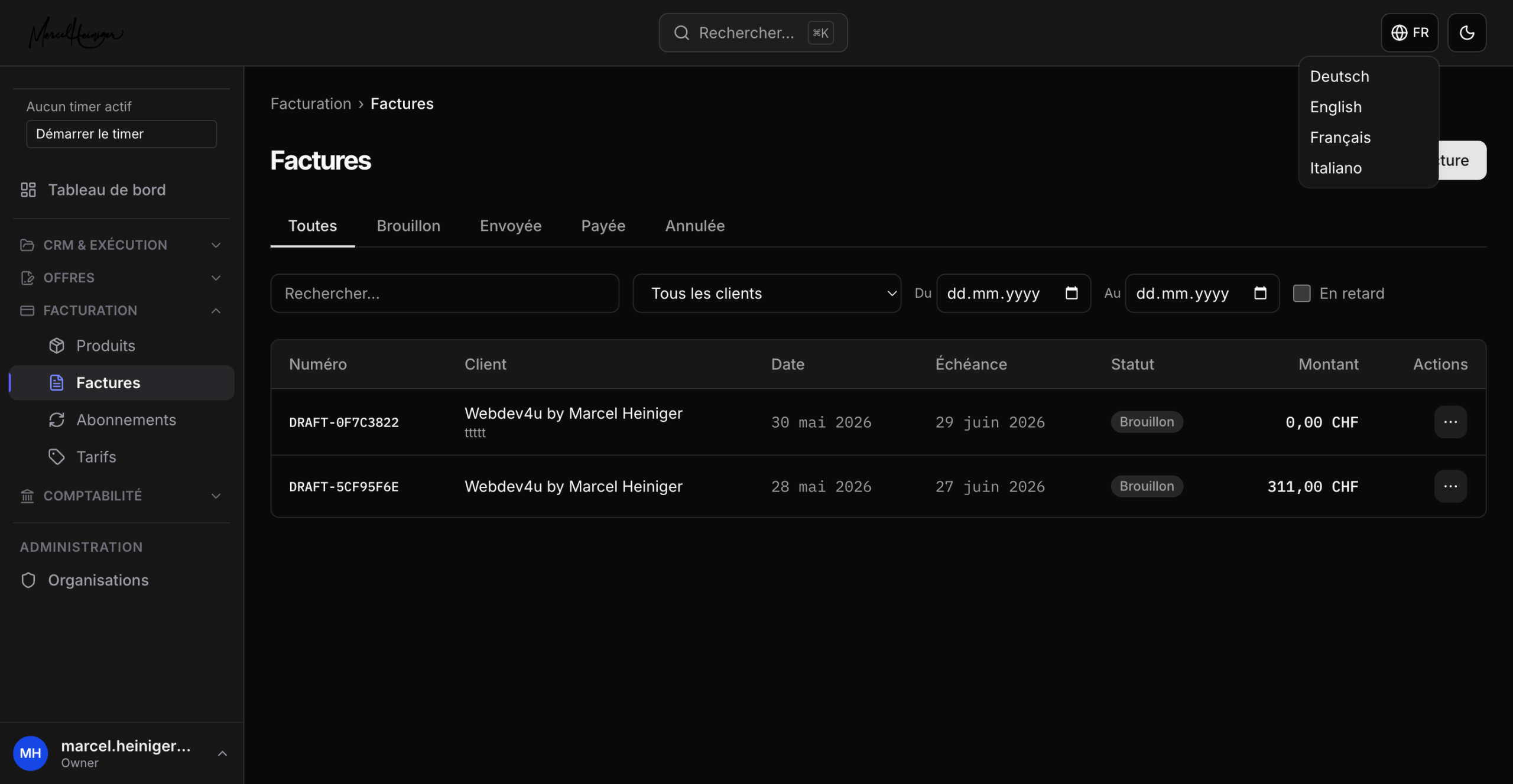Click the Comptabilité bank icon
Screen dimensions: 1513x784
point(27,496)
